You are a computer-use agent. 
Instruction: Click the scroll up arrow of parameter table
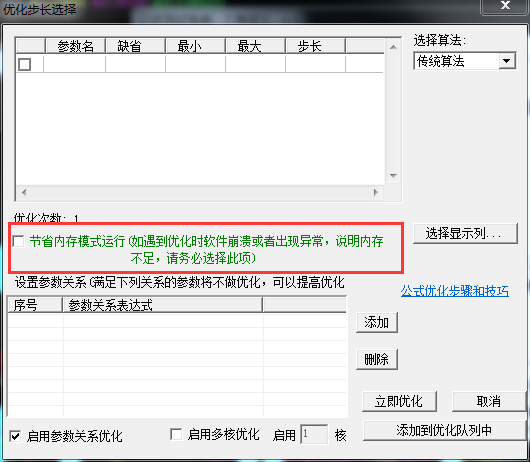pyautogui.click(x=393, y=47)
